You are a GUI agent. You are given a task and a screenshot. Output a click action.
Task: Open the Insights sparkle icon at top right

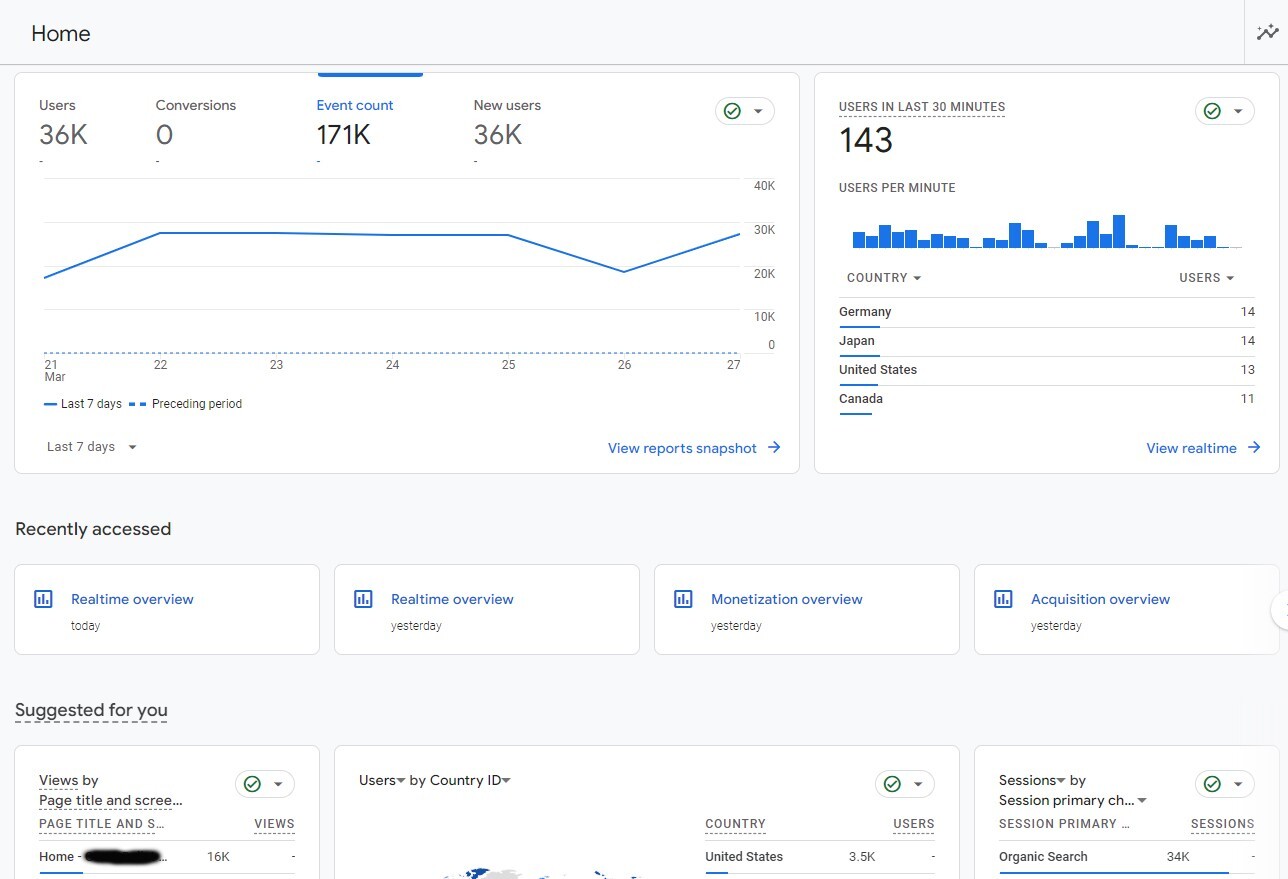pyautogui.click(x=1267, y=33)
